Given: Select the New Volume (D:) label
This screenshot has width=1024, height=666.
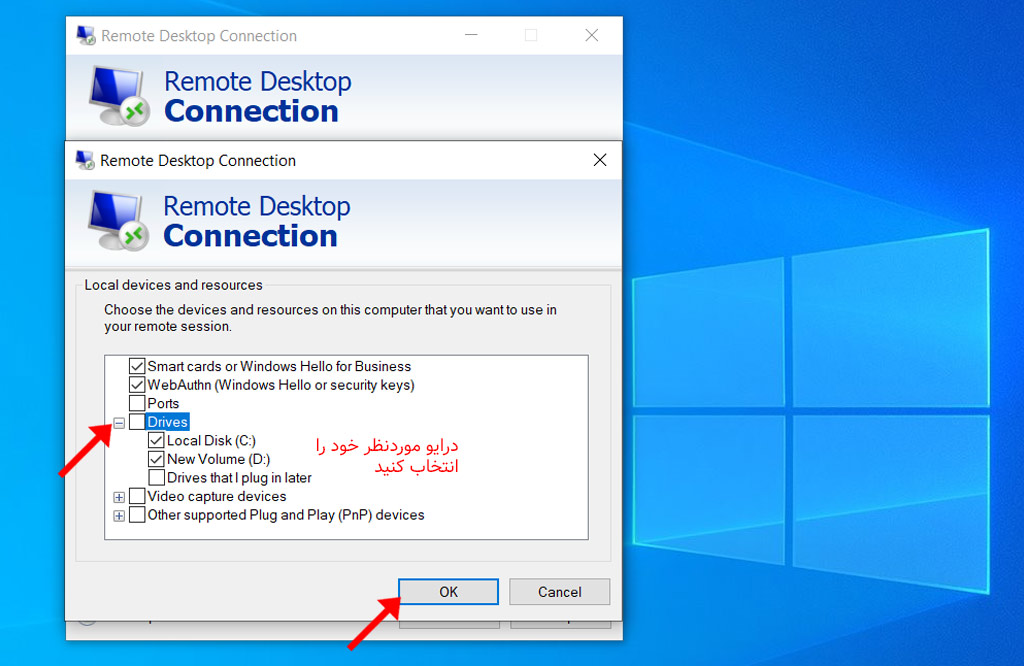Looking at the screenshot, I should tap(219, 459).
